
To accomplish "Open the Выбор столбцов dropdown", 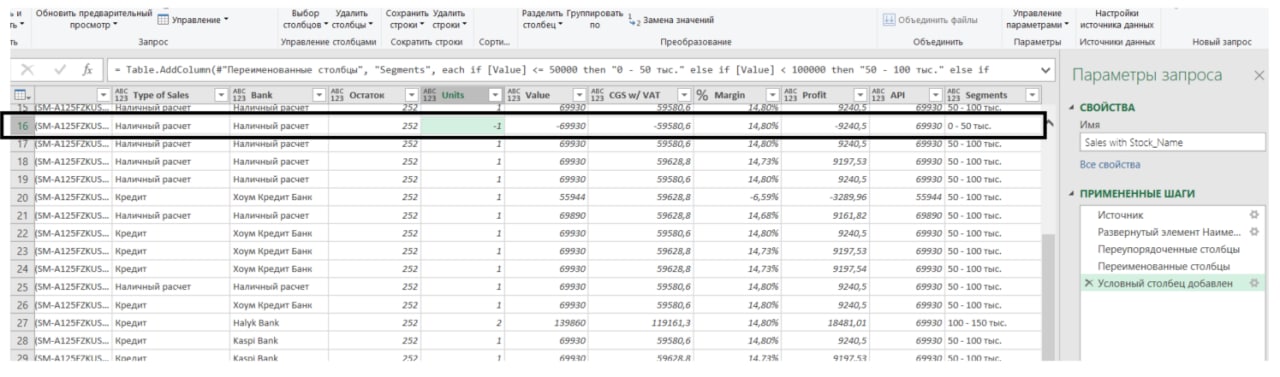I will point(305,19).
